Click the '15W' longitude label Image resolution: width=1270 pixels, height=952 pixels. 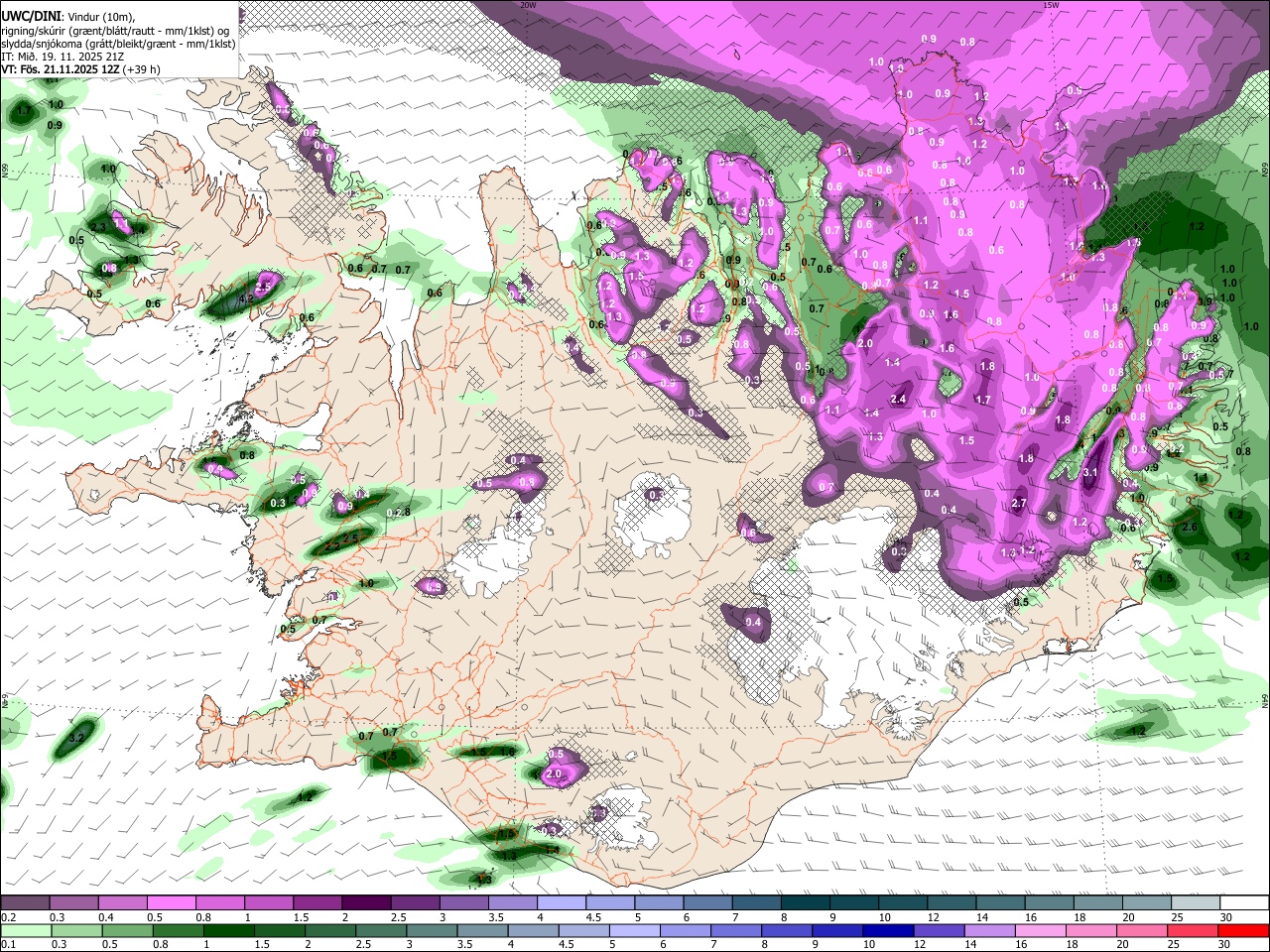click(1051, 5)
